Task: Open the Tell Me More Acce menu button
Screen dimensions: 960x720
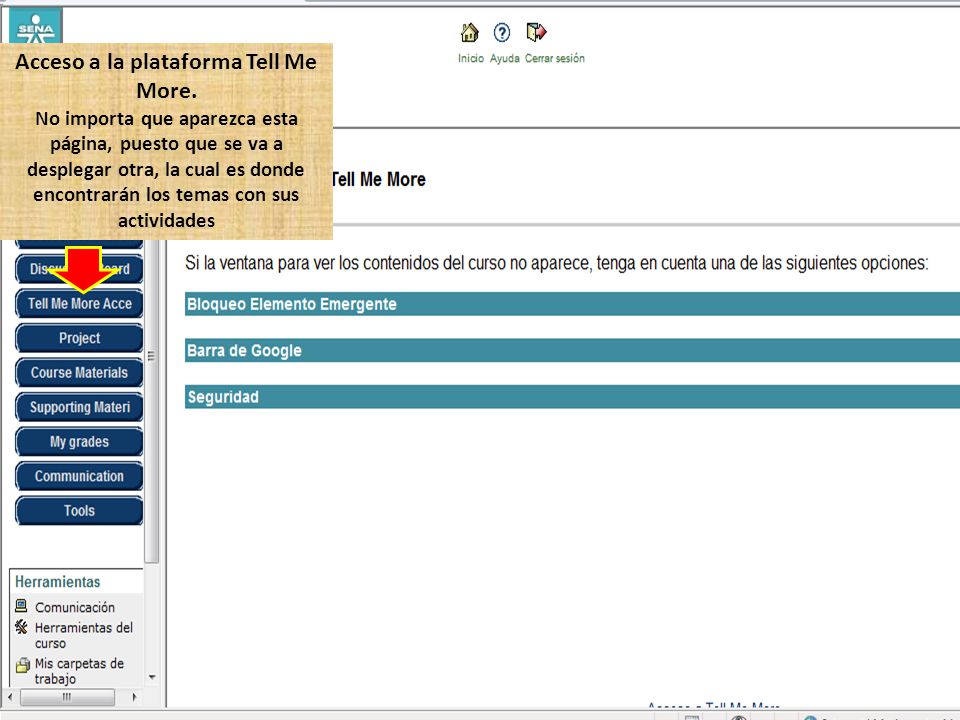Action: 79,304
